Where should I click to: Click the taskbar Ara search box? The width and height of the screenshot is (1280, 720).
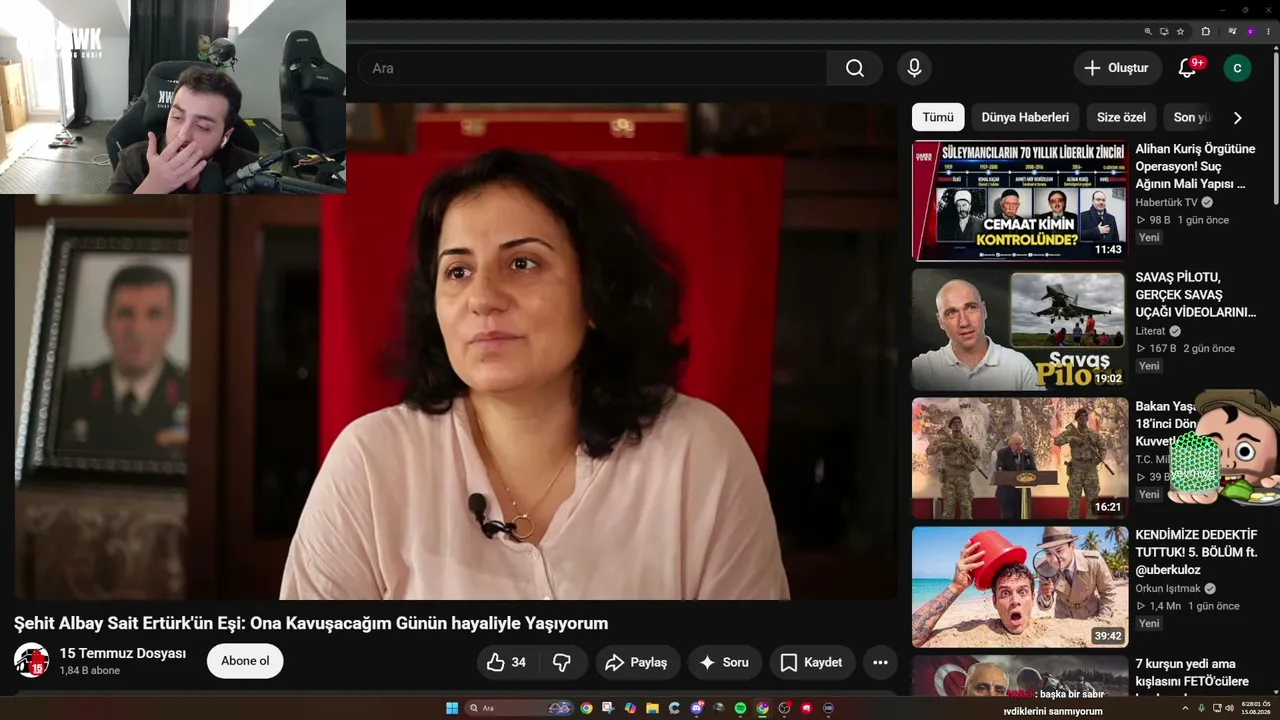click(520, 708)
